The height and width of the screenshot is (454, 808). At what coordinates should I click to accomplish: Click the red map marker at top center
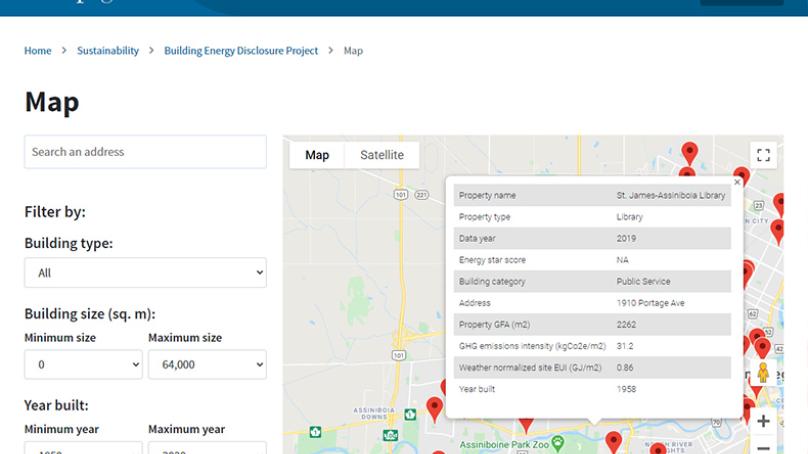pyautogui.click(x=689, y=152)
